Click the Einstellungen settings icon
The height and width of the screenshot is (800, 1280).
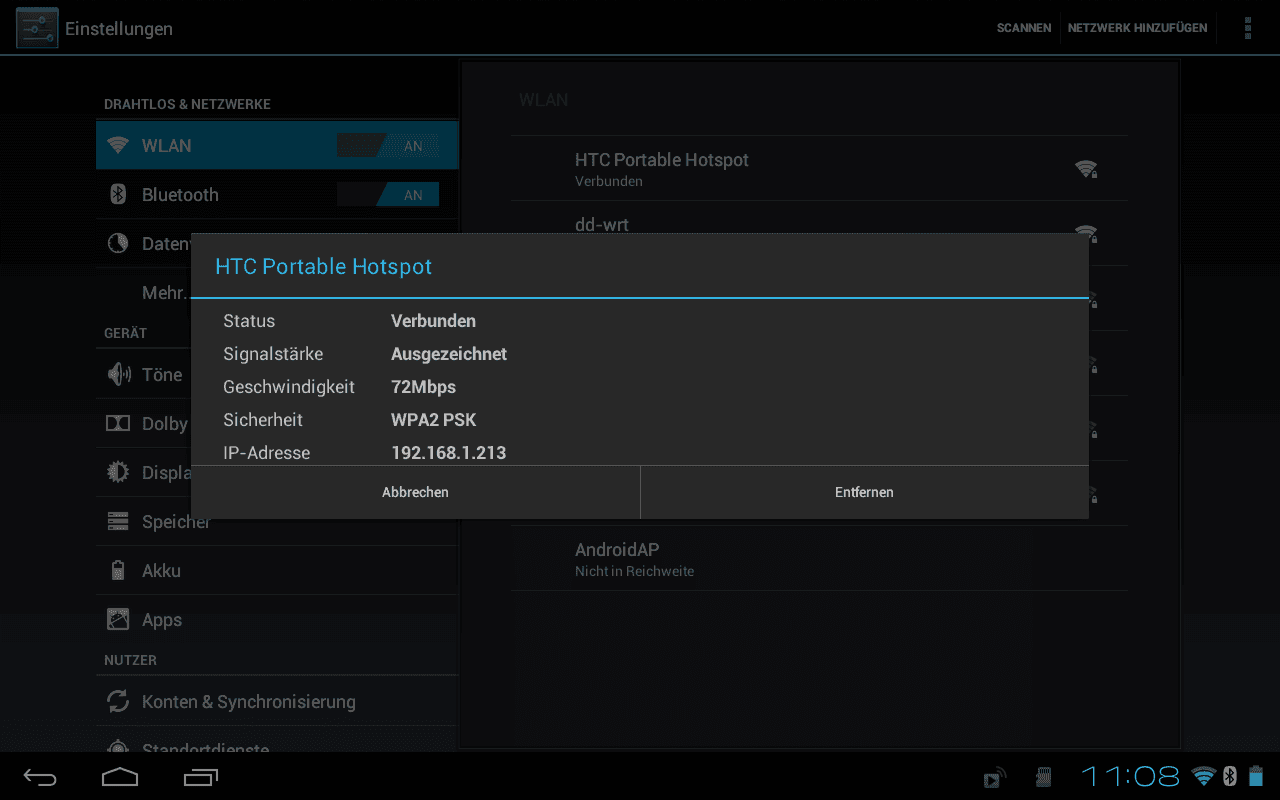(37, 28)
